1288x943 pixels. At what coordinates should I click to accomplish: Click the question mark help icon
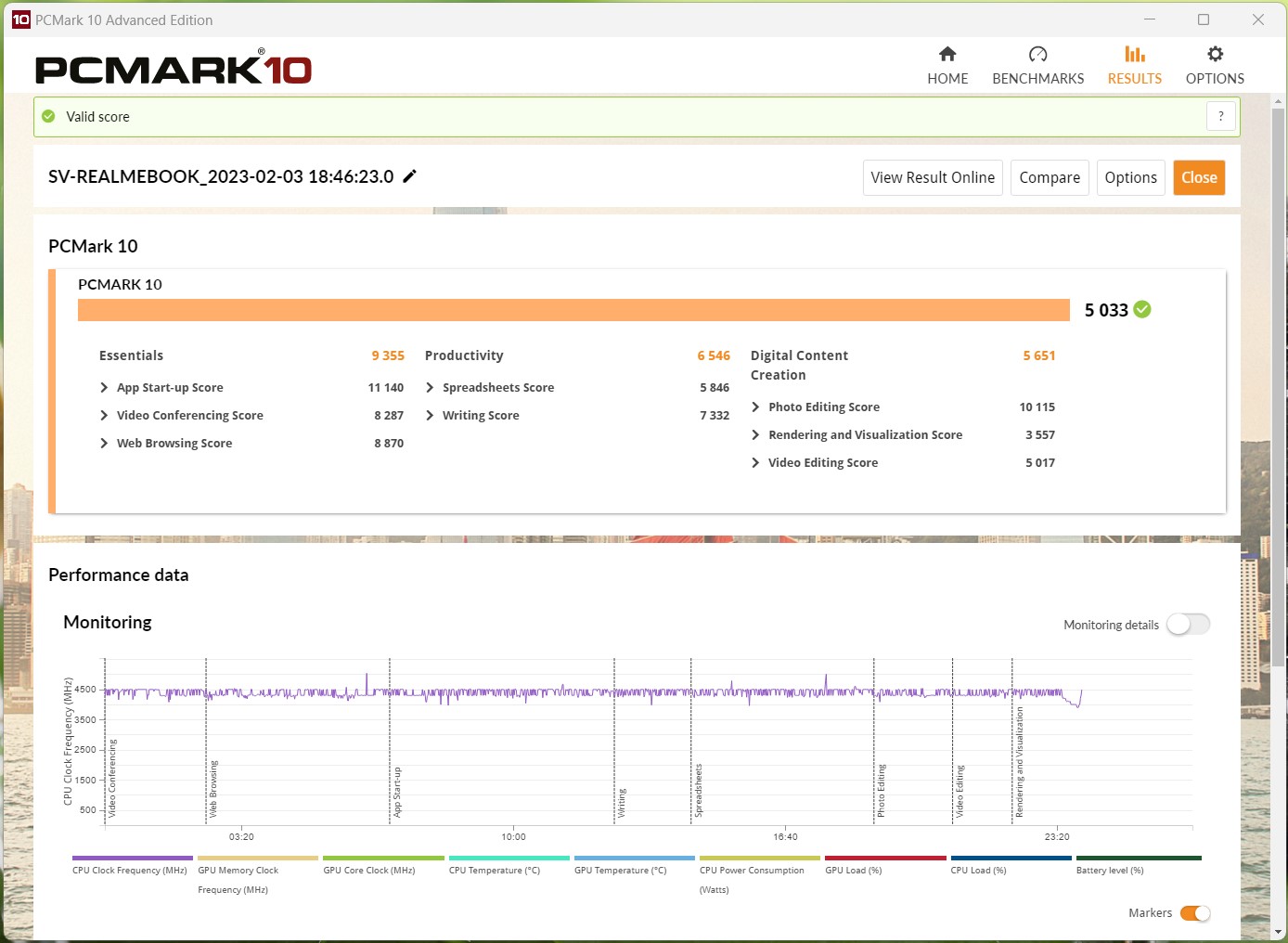(1220, 116)
